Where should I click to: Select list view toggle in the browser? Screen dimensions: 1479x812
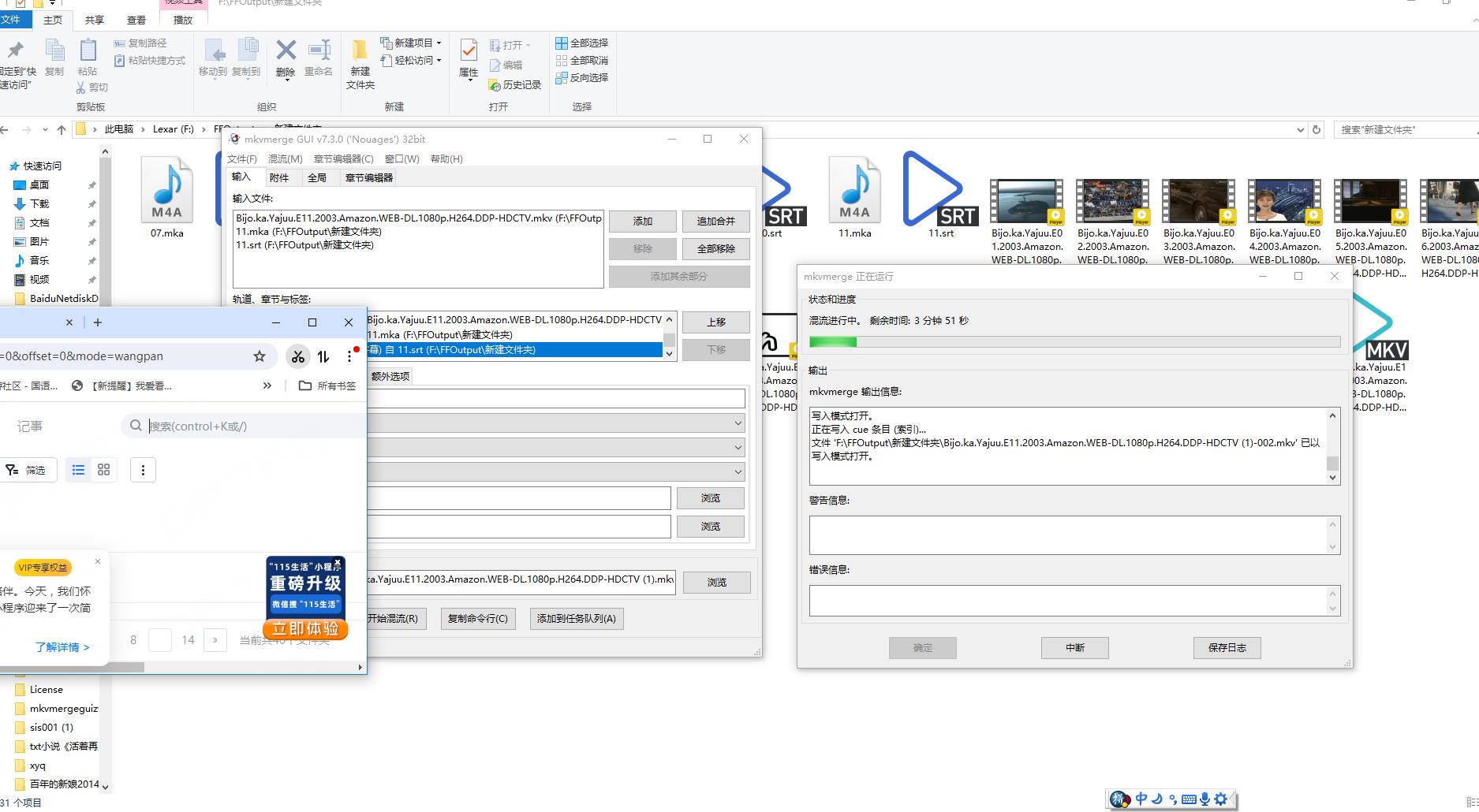[x=78, y=470]
